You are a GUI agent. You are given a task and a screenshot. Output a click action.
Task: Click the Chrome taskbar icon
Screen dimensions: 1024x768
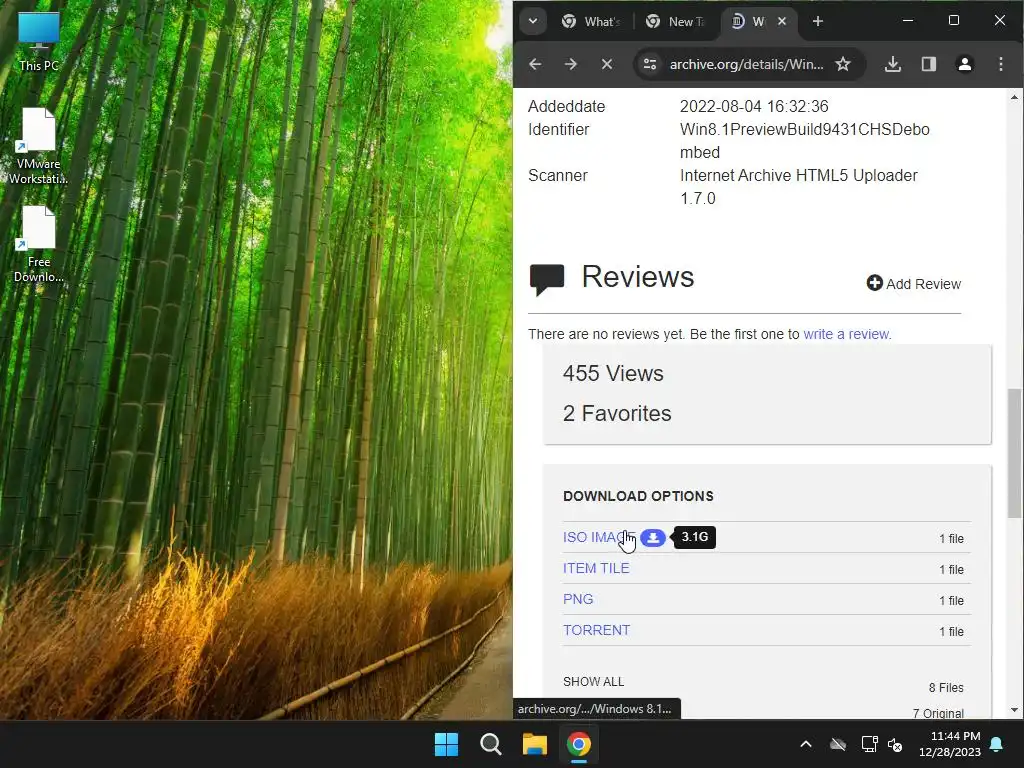click(x=579, y=744)
